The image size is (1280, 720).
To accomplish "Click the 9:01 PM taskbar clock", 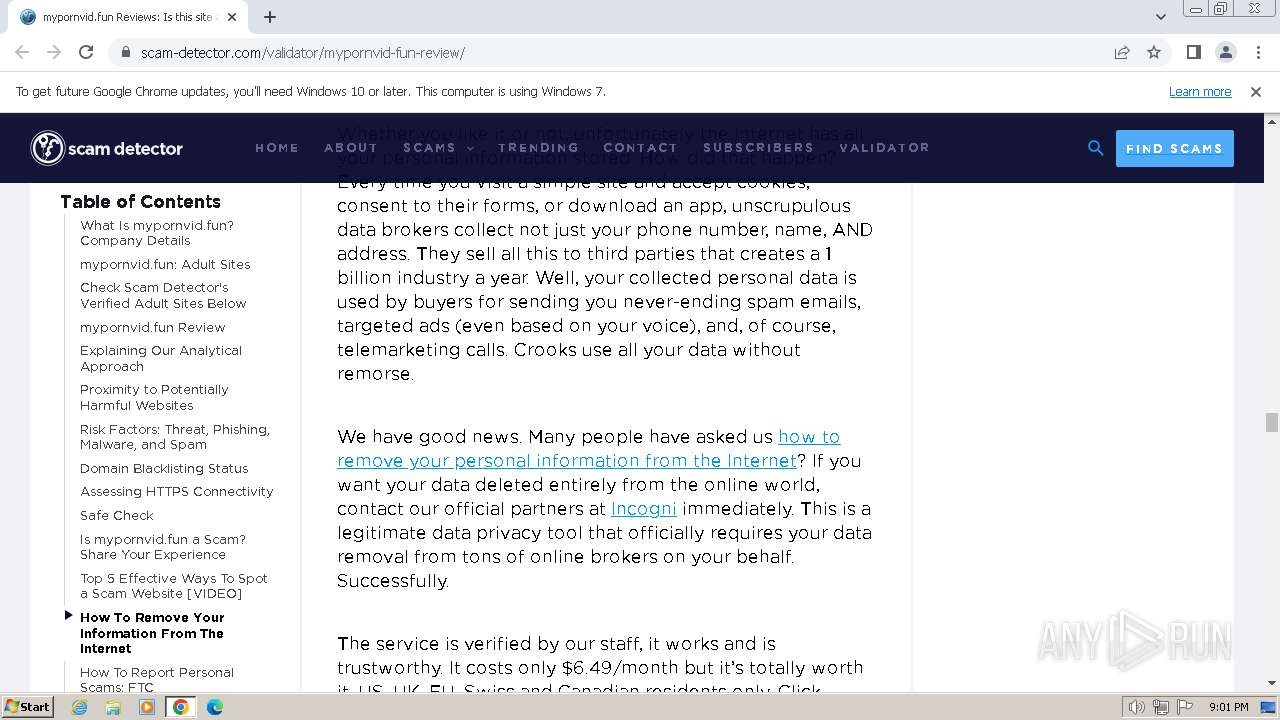I will (1228, 707).
